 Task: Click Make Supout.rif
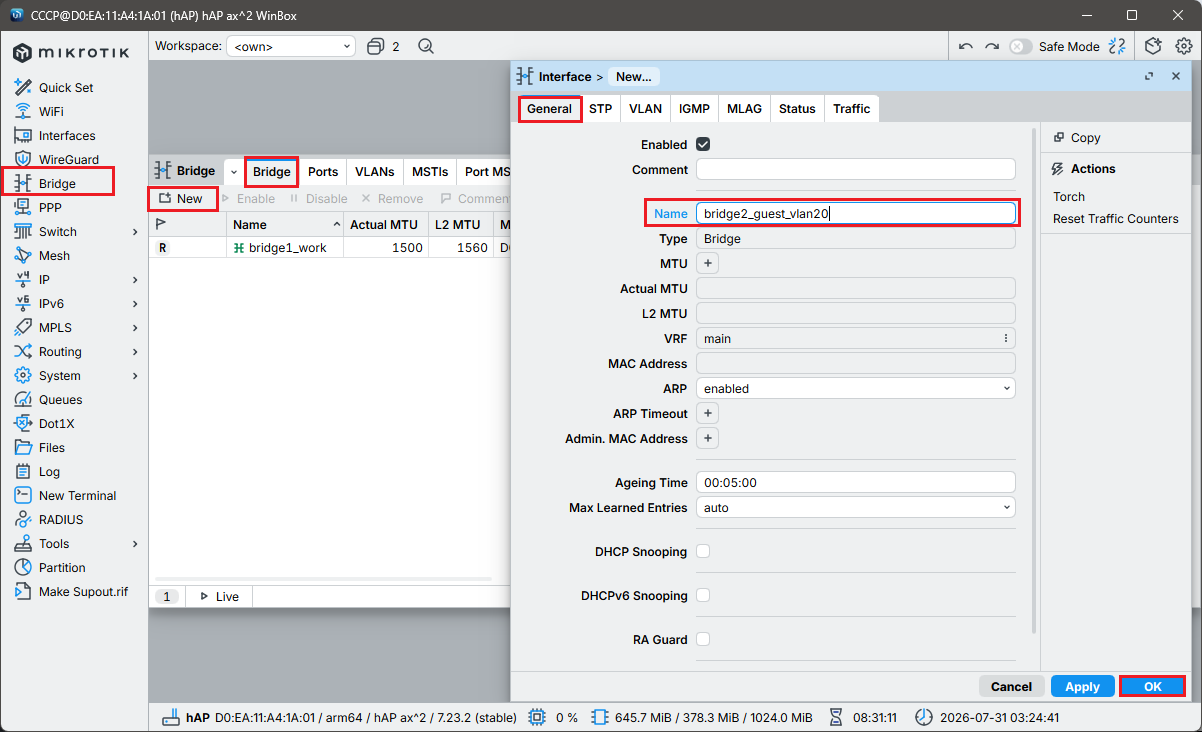[83, 591]
